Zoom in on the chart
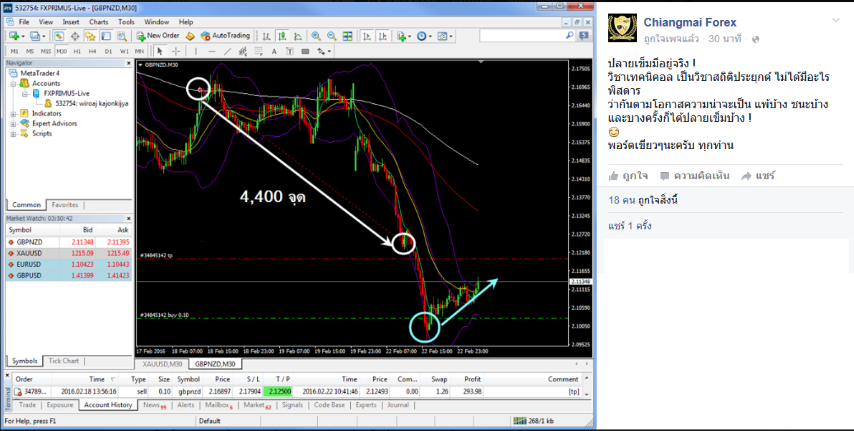The height and width of the screenshot is (431, 854). tap(316, 36)
